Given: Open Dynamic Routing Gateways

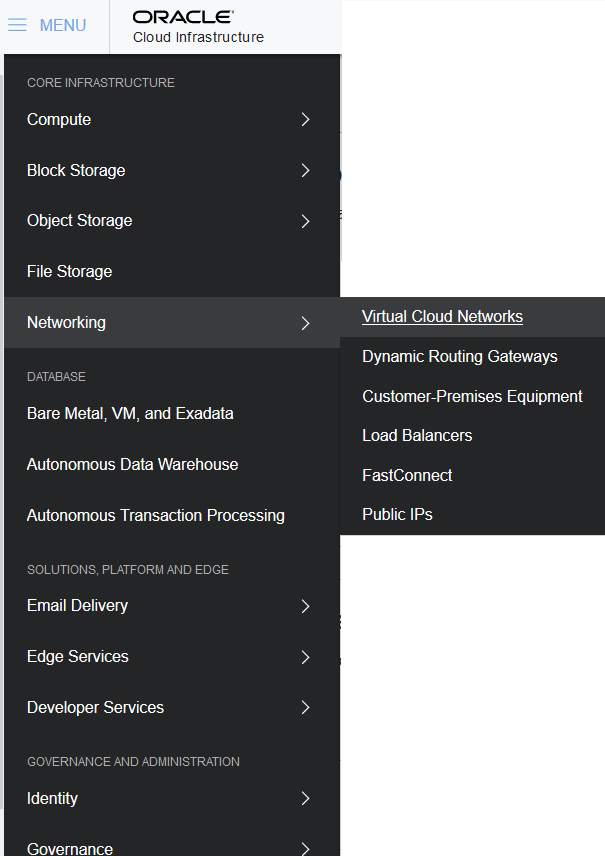Looking at the screenshot, I should (459, 356).
